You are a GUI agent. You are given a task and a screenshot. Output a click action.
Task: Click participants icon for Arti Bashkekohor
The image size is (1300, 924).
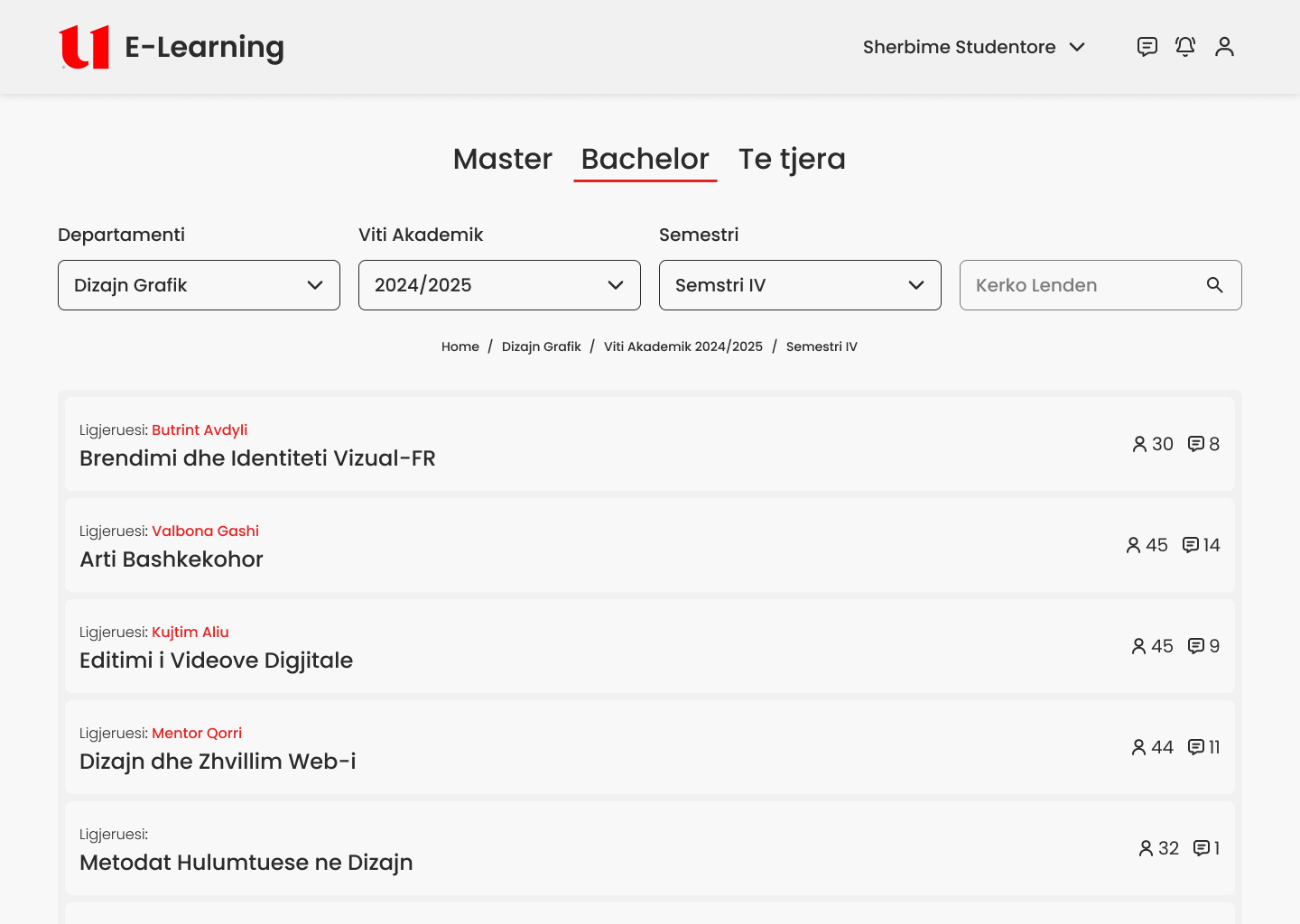[x=1134, y=545]
